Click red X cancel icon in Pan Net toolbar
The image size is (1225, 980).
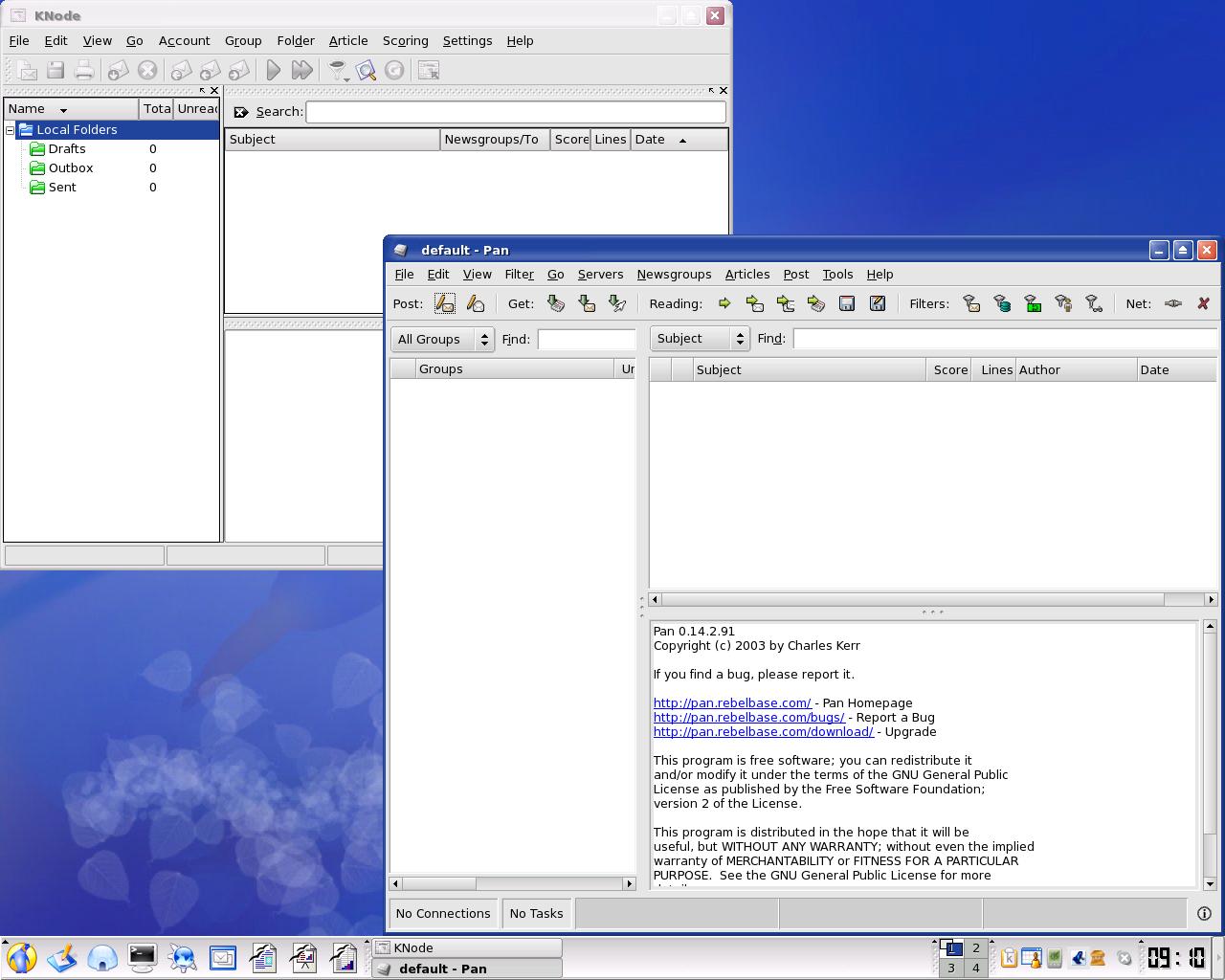pyautogui.click(x=1204, y=303)
